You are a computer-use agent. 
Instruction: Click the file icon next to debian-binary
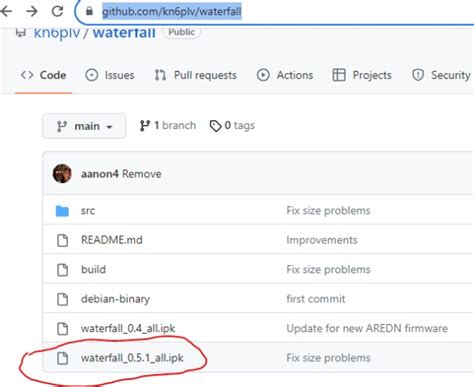click(x=62, y=299)
